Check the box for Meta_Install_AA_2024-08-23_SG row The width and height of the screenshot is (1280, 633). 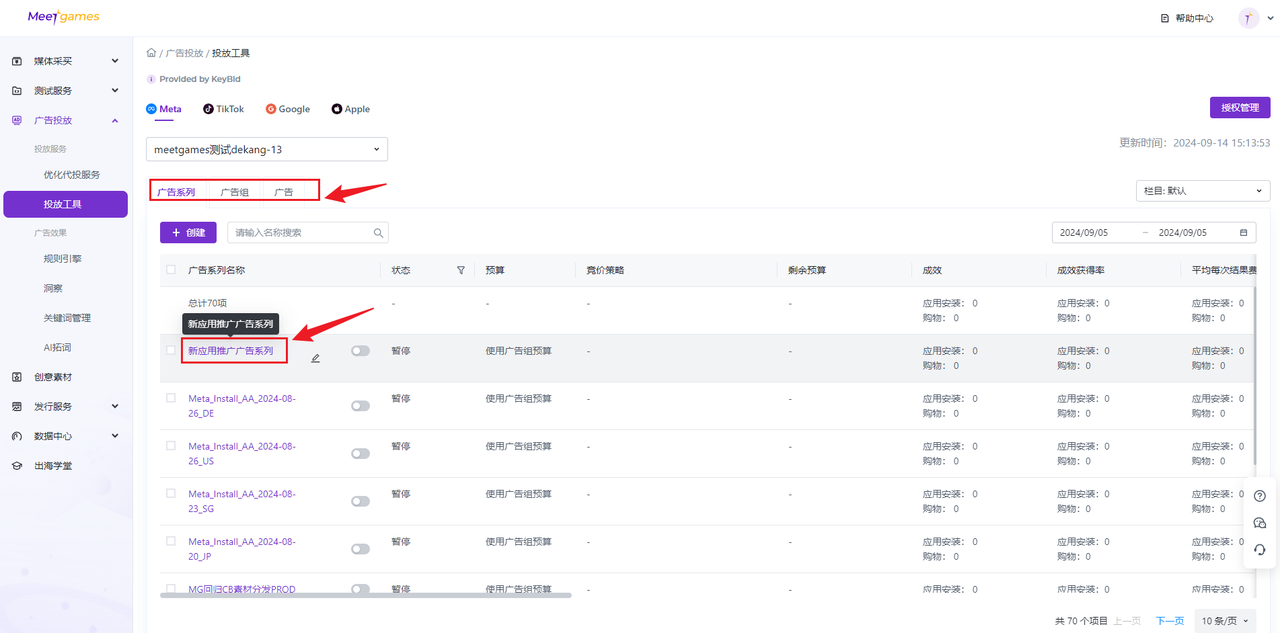[171, 494]
